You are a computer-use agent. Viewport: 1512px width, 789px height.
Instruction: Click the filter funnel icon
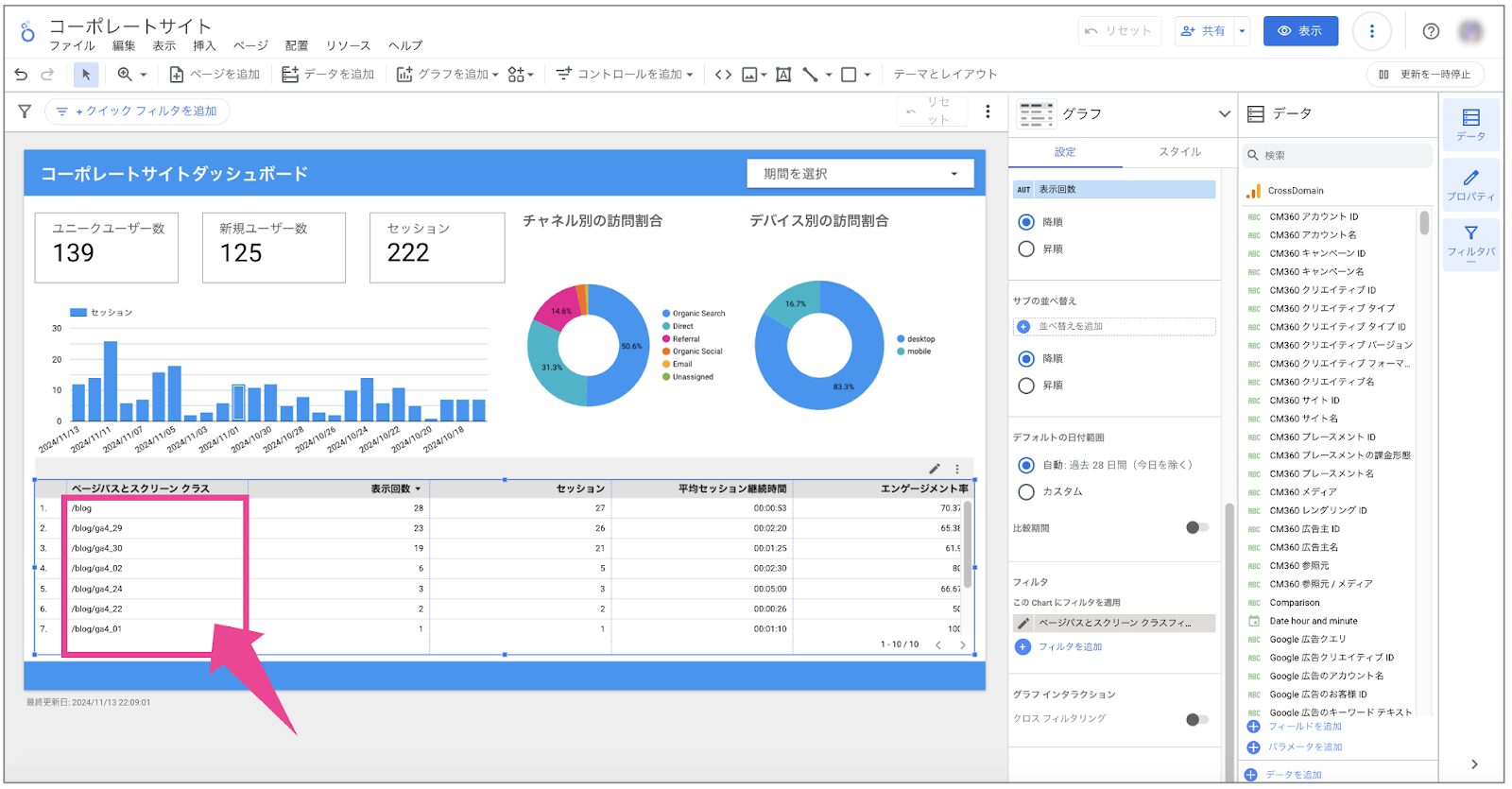(x=25, y=111)
